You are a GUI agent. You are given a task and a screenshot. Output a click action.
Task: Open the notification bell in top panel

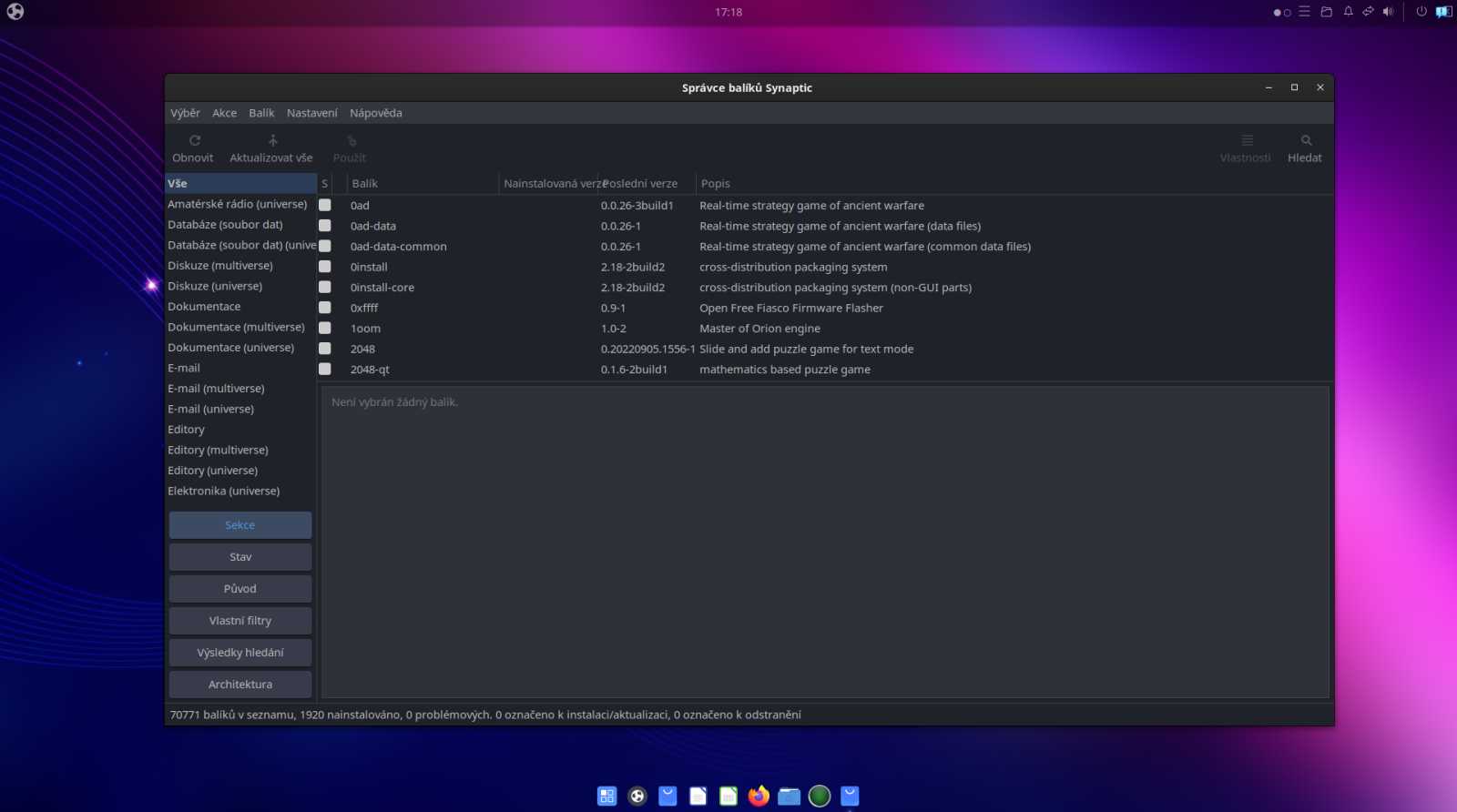(1348, 12)
